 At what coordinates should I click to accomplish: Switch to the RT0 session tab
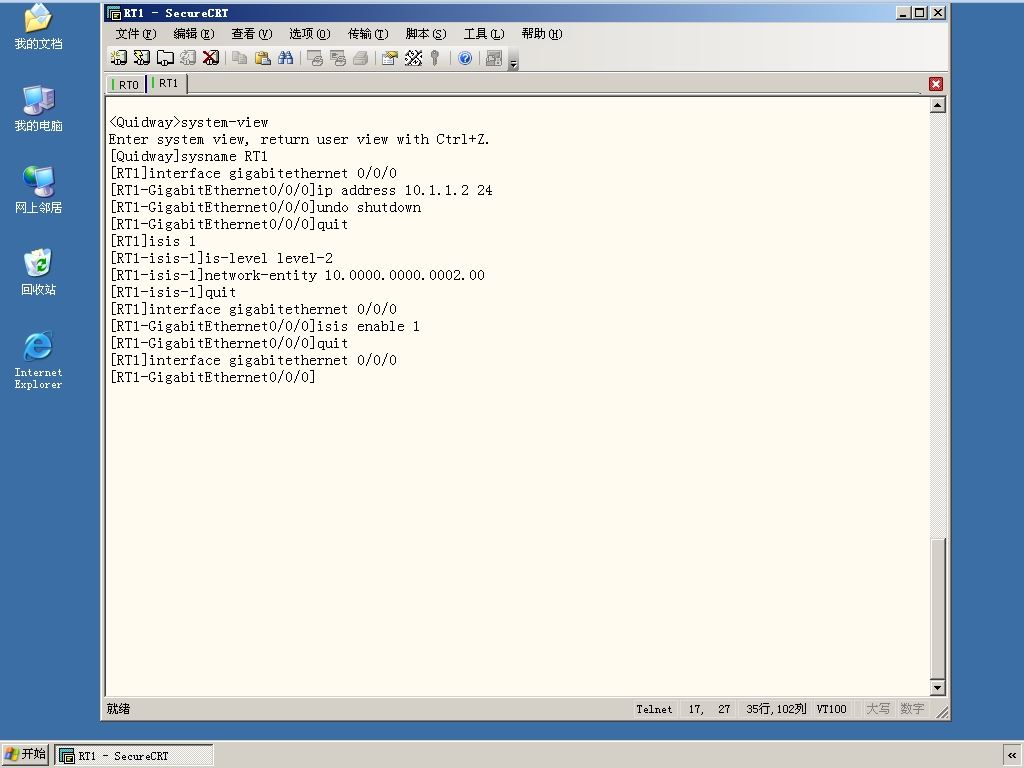[x=125, y=84]
